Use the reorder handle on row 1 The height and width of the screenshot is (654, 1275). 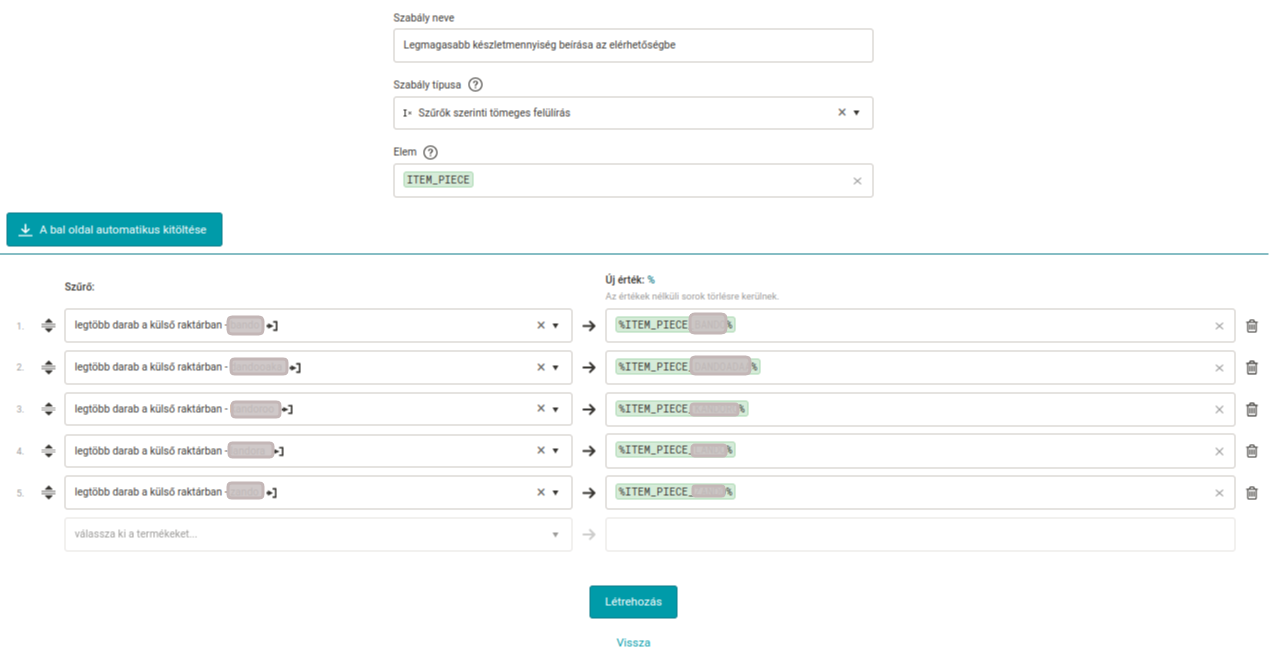[x=47, y=326]
